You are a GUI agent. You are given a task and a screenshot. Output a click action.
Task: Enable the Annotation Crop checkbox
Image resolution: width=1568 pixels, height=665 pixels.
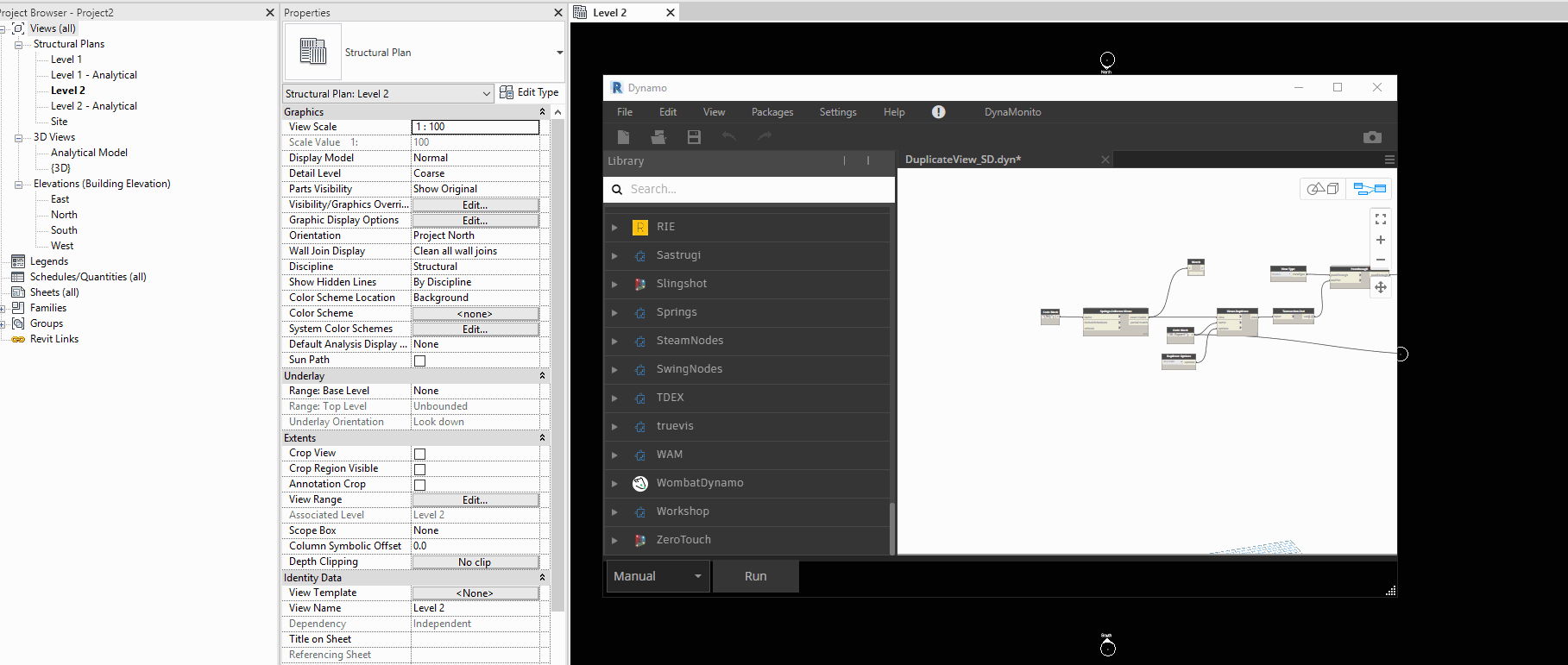(419, 485)
